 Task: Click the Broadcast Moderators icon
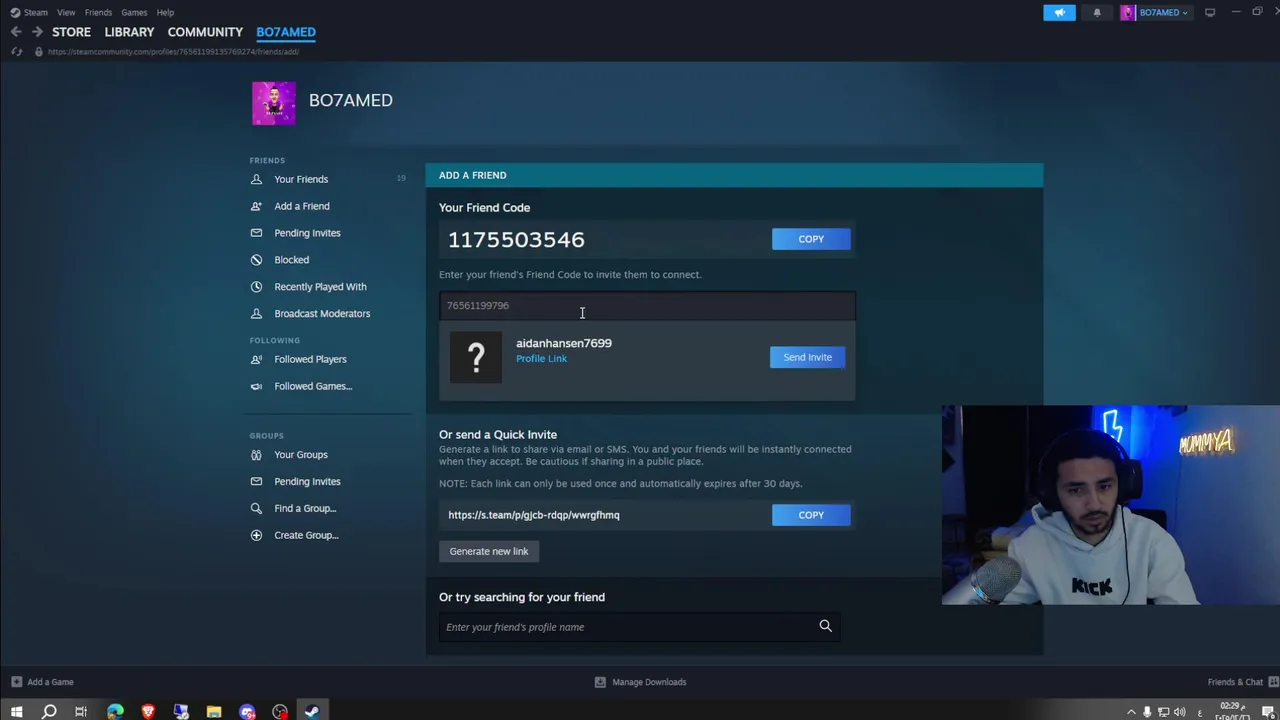pos(256,314)
